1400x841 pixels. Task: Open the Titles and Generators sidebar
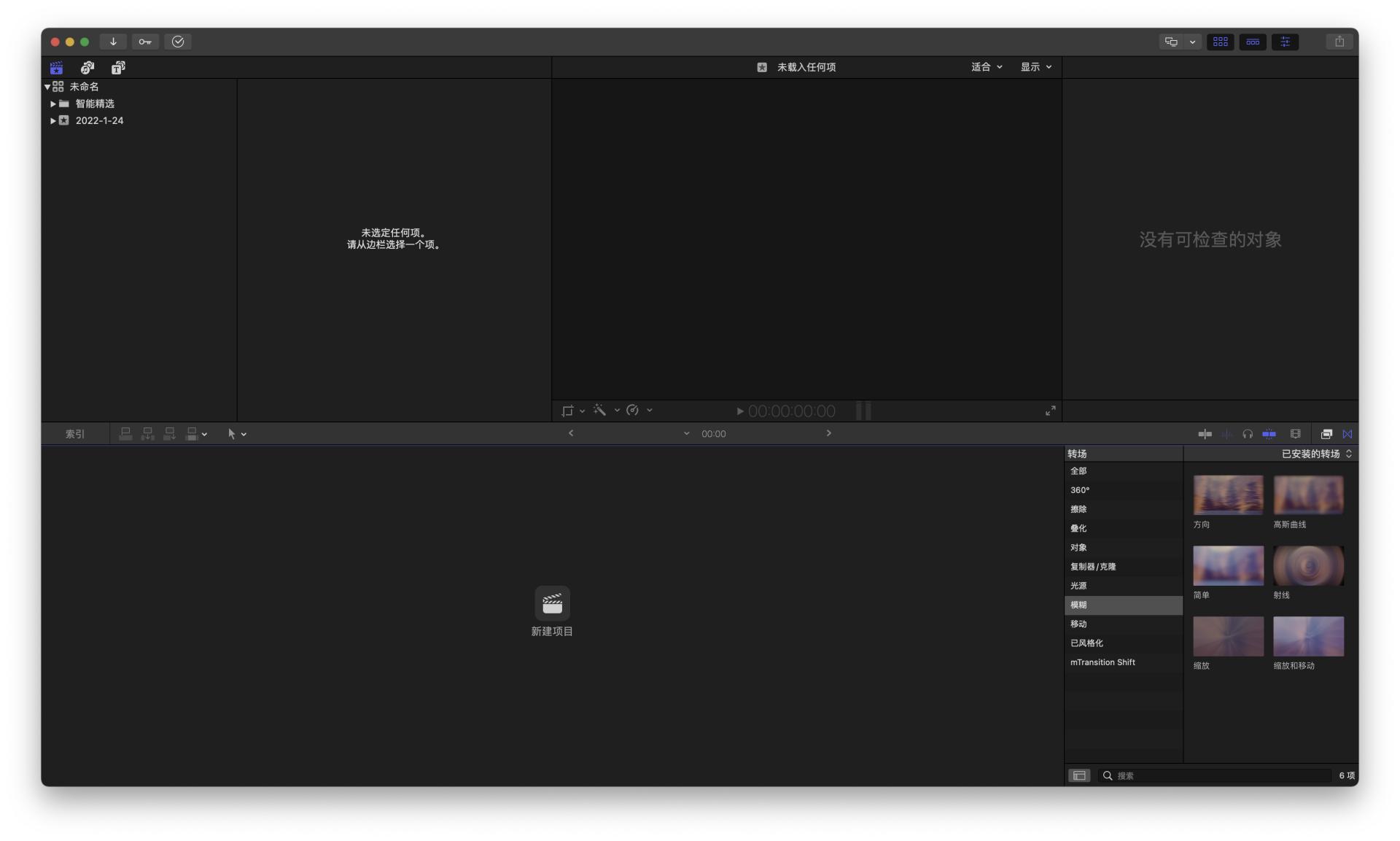pyautogui.click(x=118, y=67)
